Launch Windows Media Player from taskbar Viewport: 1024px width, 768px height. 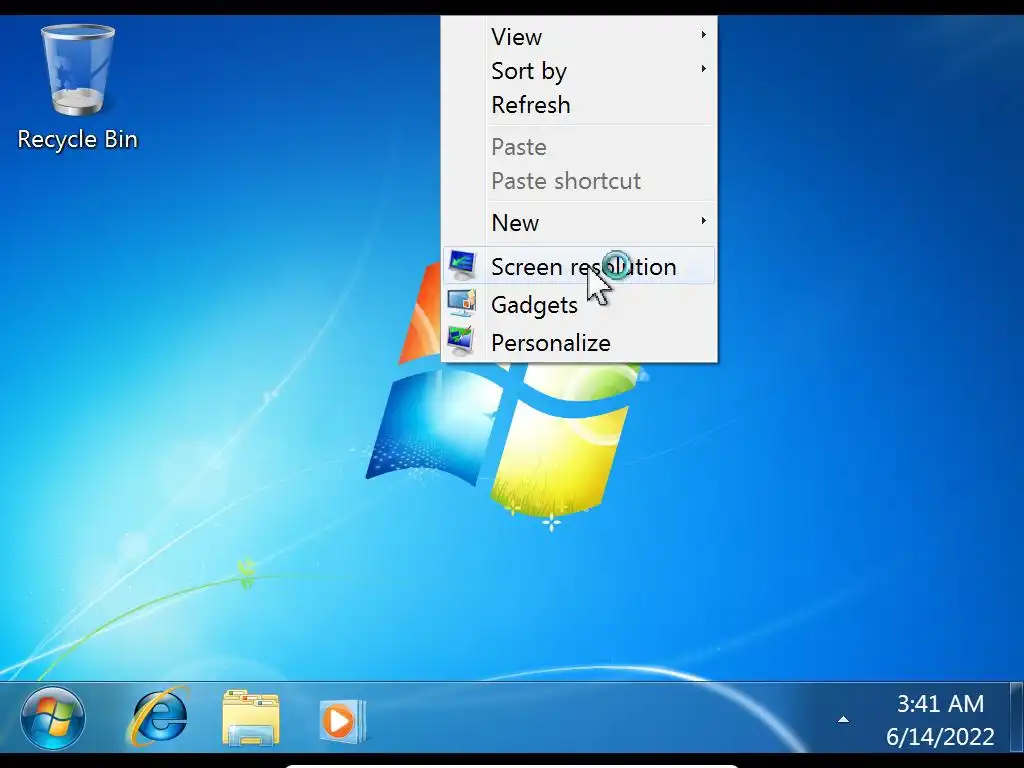[342, 721]
